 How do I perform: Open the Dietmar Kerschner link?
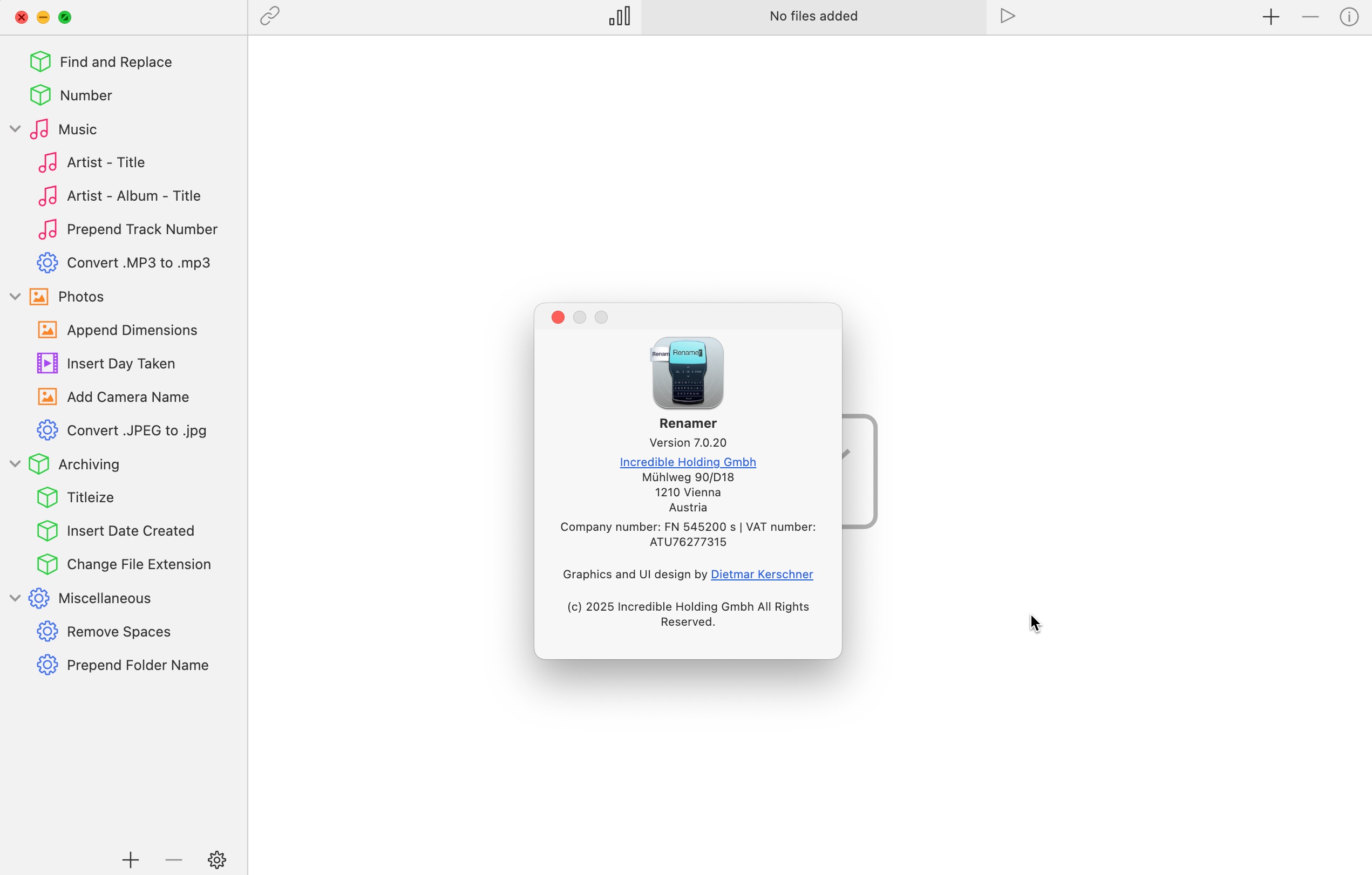(762, 574)
